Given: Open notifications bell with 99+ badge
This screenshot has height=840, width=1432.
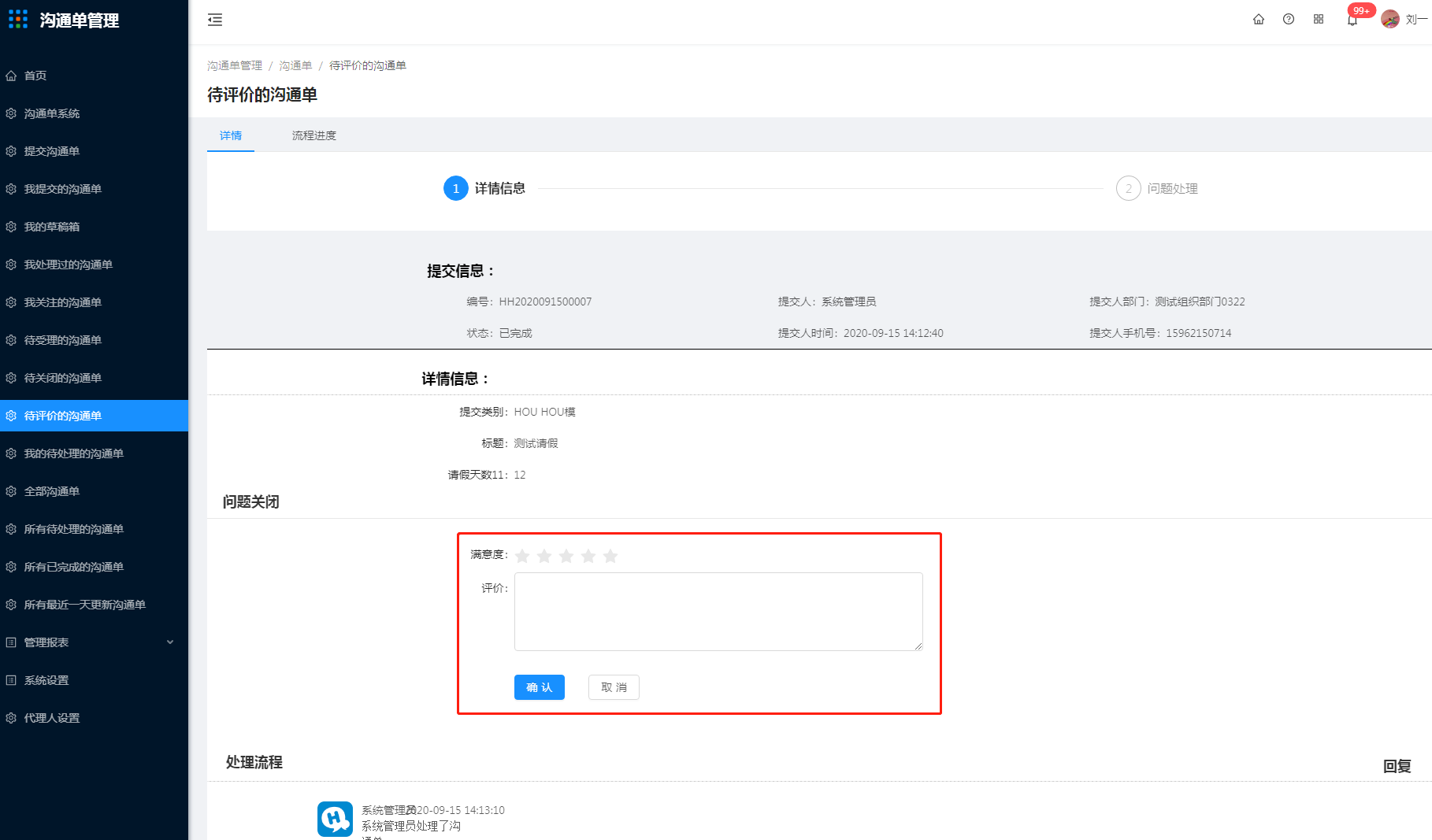Looking at the screenshot, I should [x=1352, y=20].
